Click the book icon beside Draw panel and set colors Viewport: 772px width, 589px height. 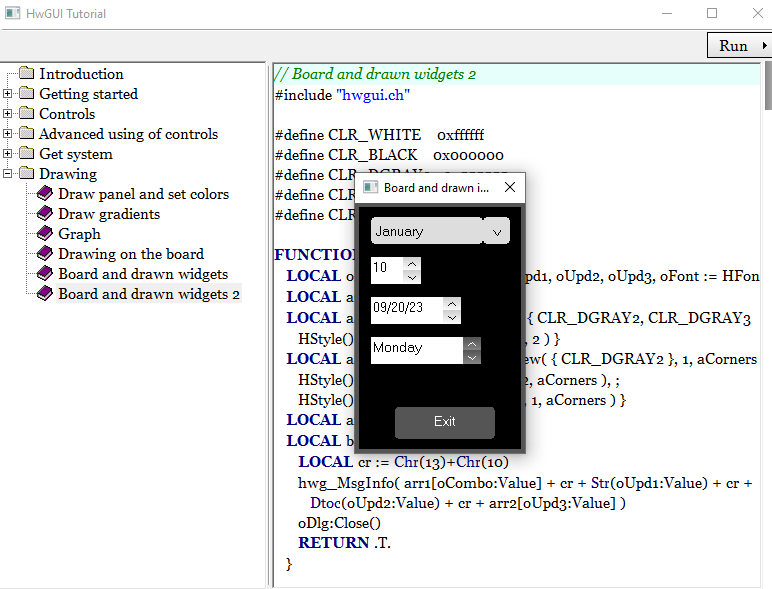(45, 194)
